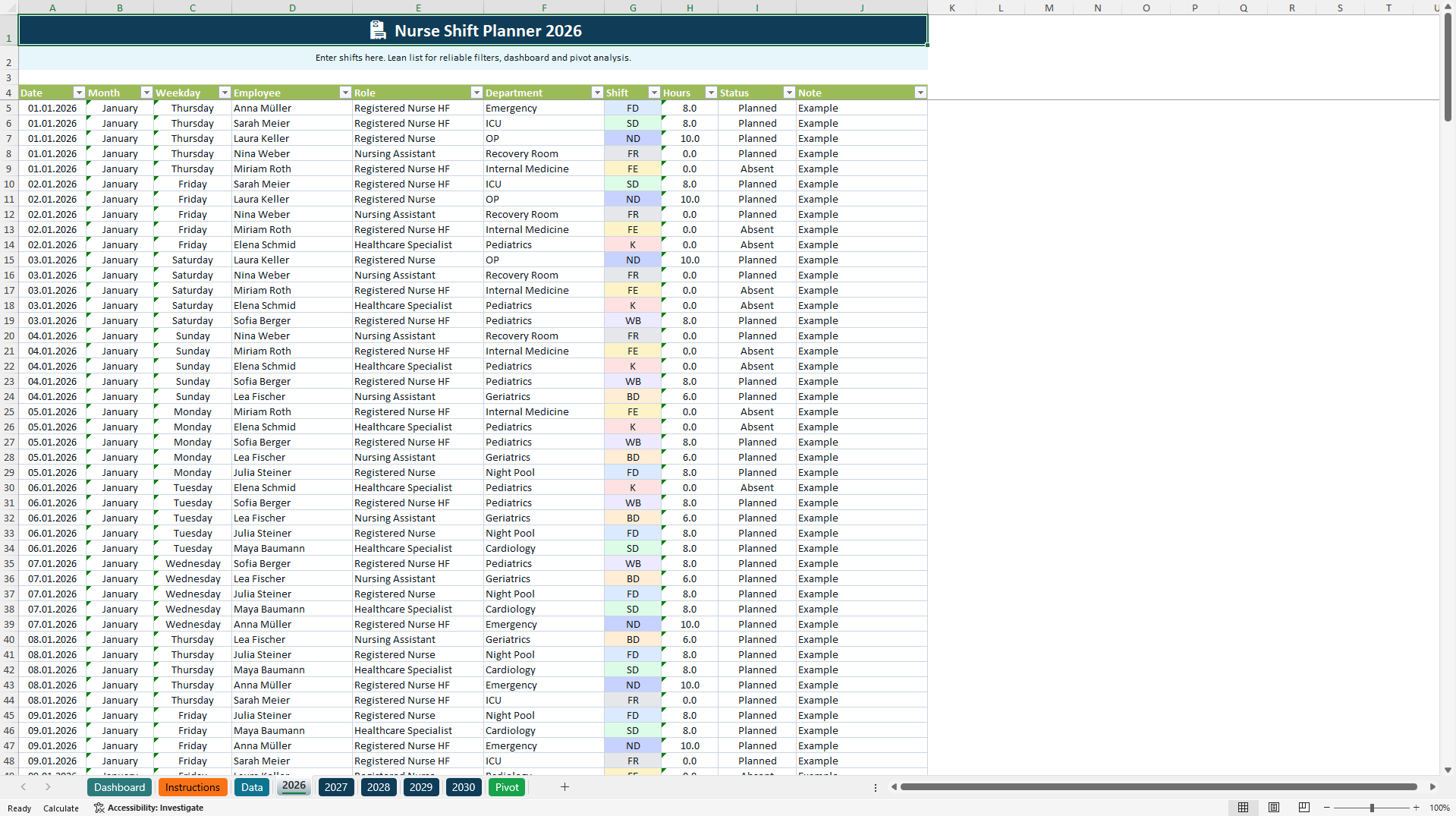Open Accessibility: Investigate status
Image resolution: width=1456 pixels, height=816 pixels.
[149, 808]
